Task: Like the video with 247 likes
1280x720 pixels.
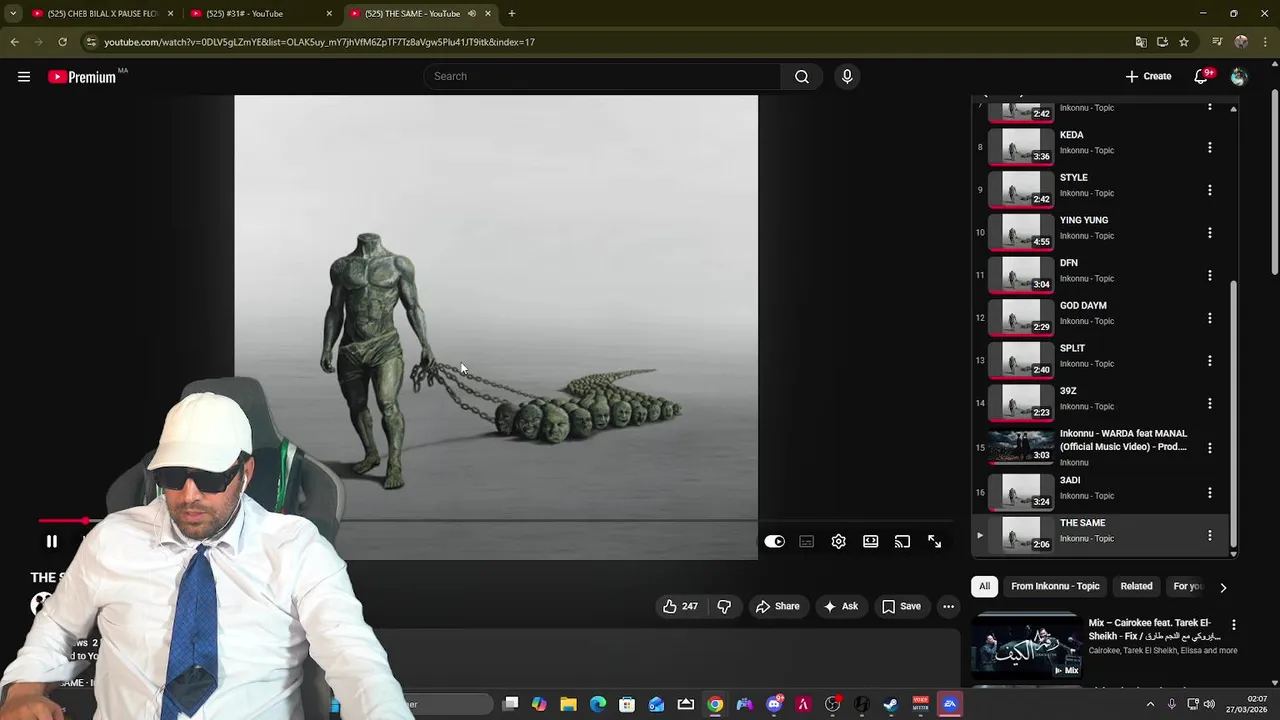Action: [x=680, y=606]
